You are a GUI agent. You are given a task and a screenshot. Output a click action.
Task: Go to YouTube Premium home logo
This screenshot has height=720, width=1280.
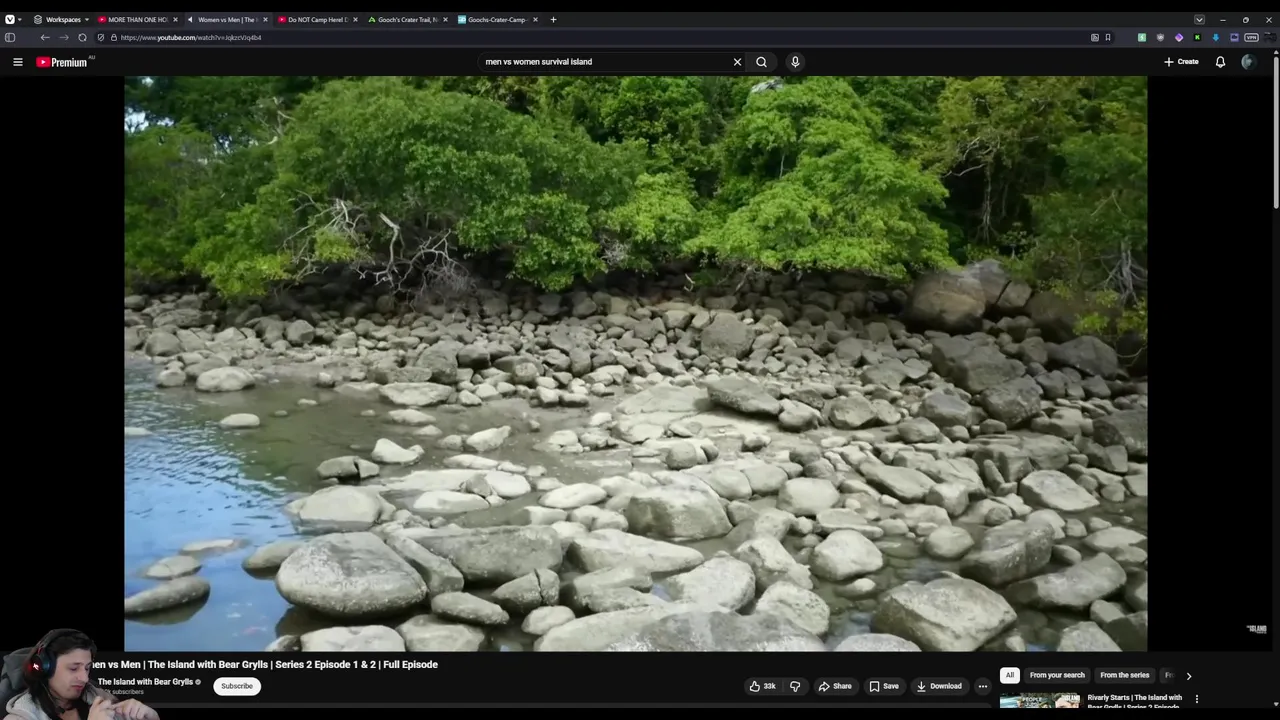[62, 62]
